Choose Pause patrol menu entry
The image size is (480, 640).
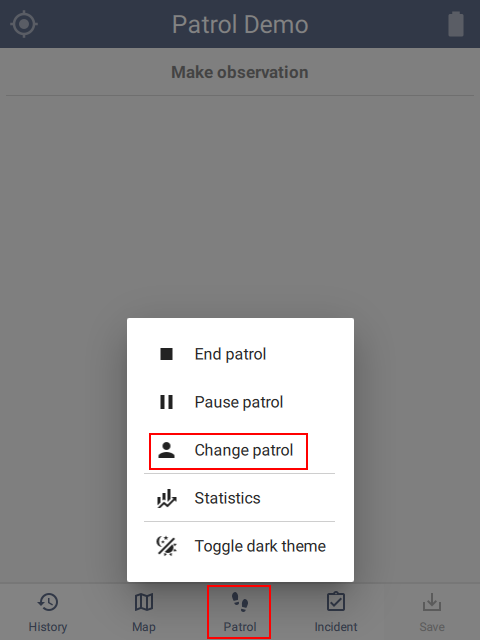click(240, 402)
